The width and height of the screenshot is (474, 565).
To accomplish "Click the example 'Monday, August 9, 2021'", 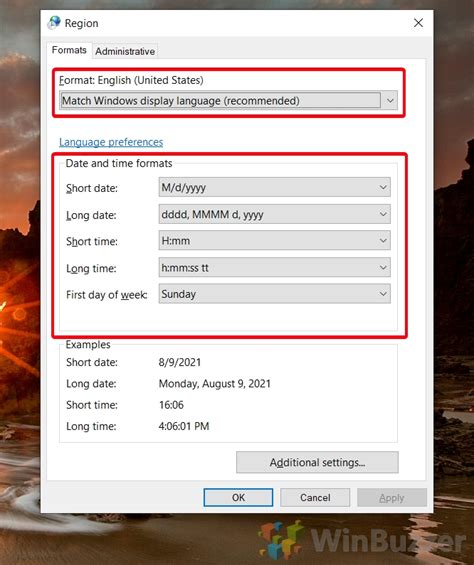I will [214, 383].
